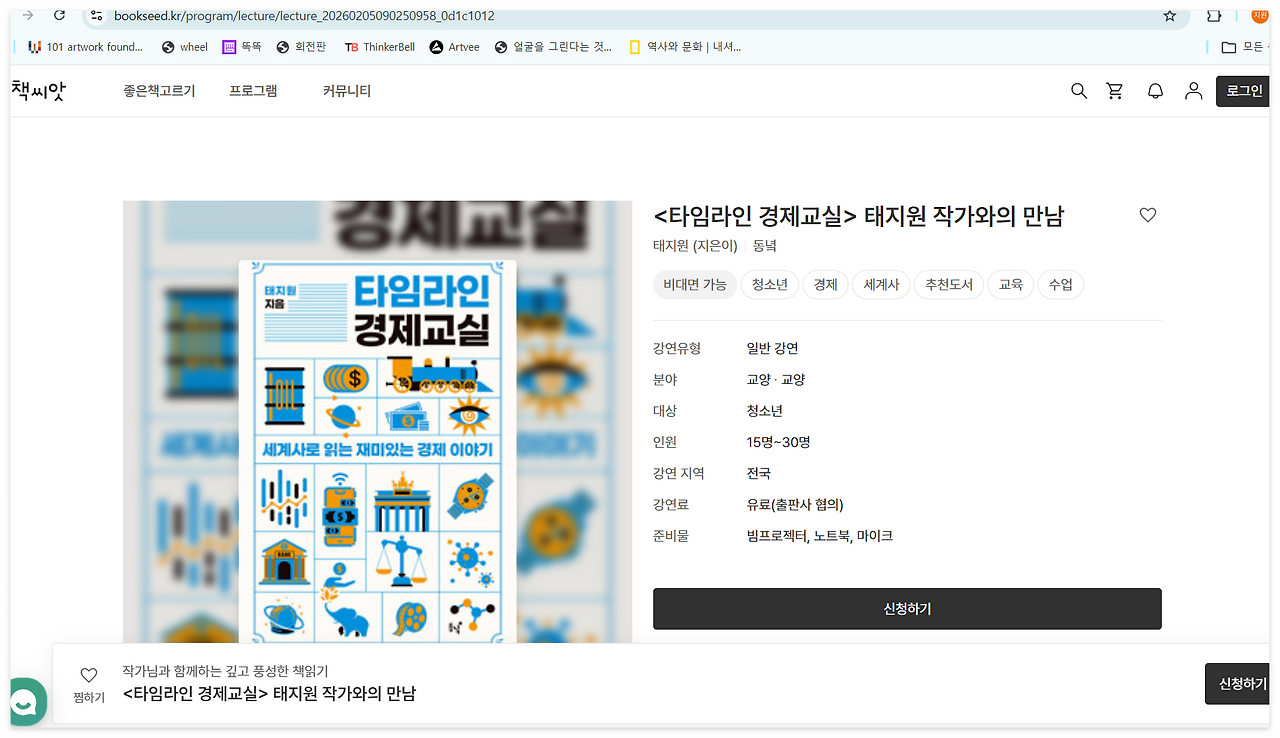Click the 빔프로젝터, 노트북, 마이크 text
This screenshot has width=1280, height=738.
click(x=819, y=536)
